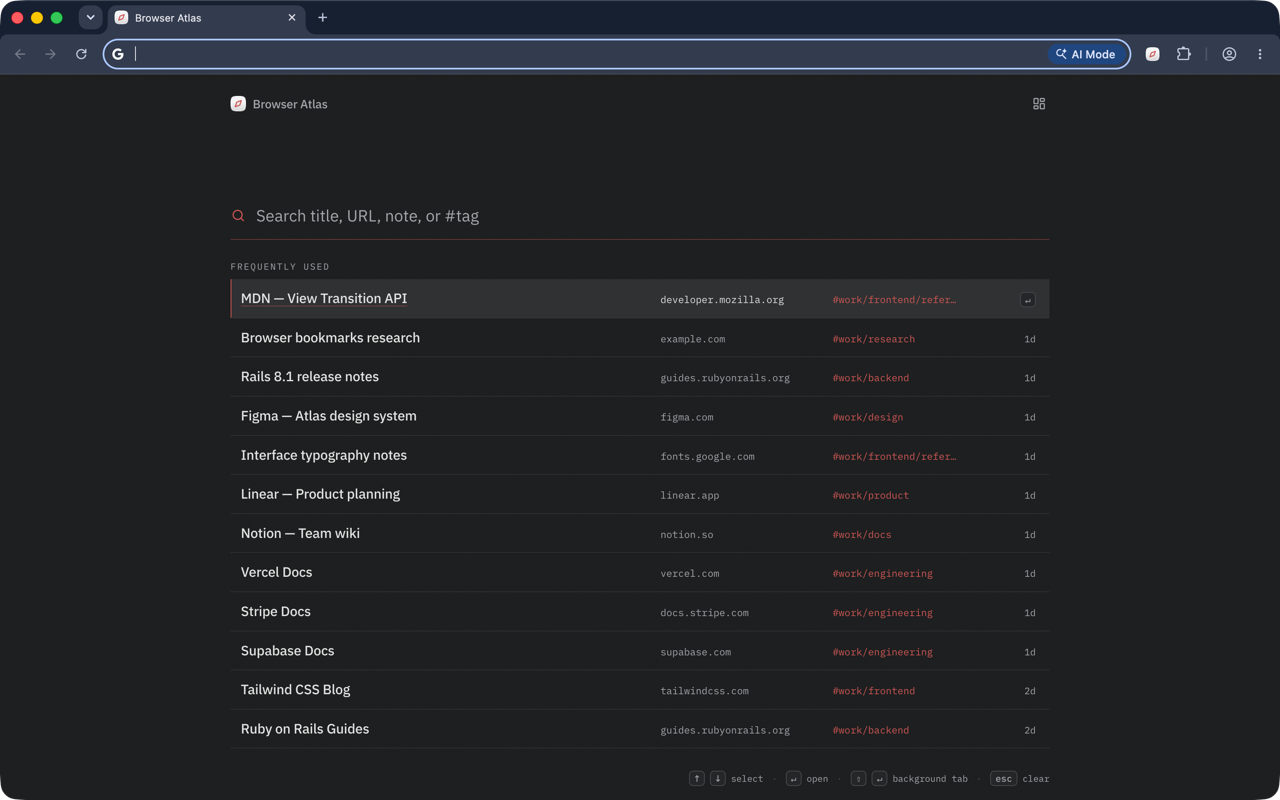Viewport: 1280px width, 800px height.
Task: Go back with the back arrow
Action: click(20, 54)
